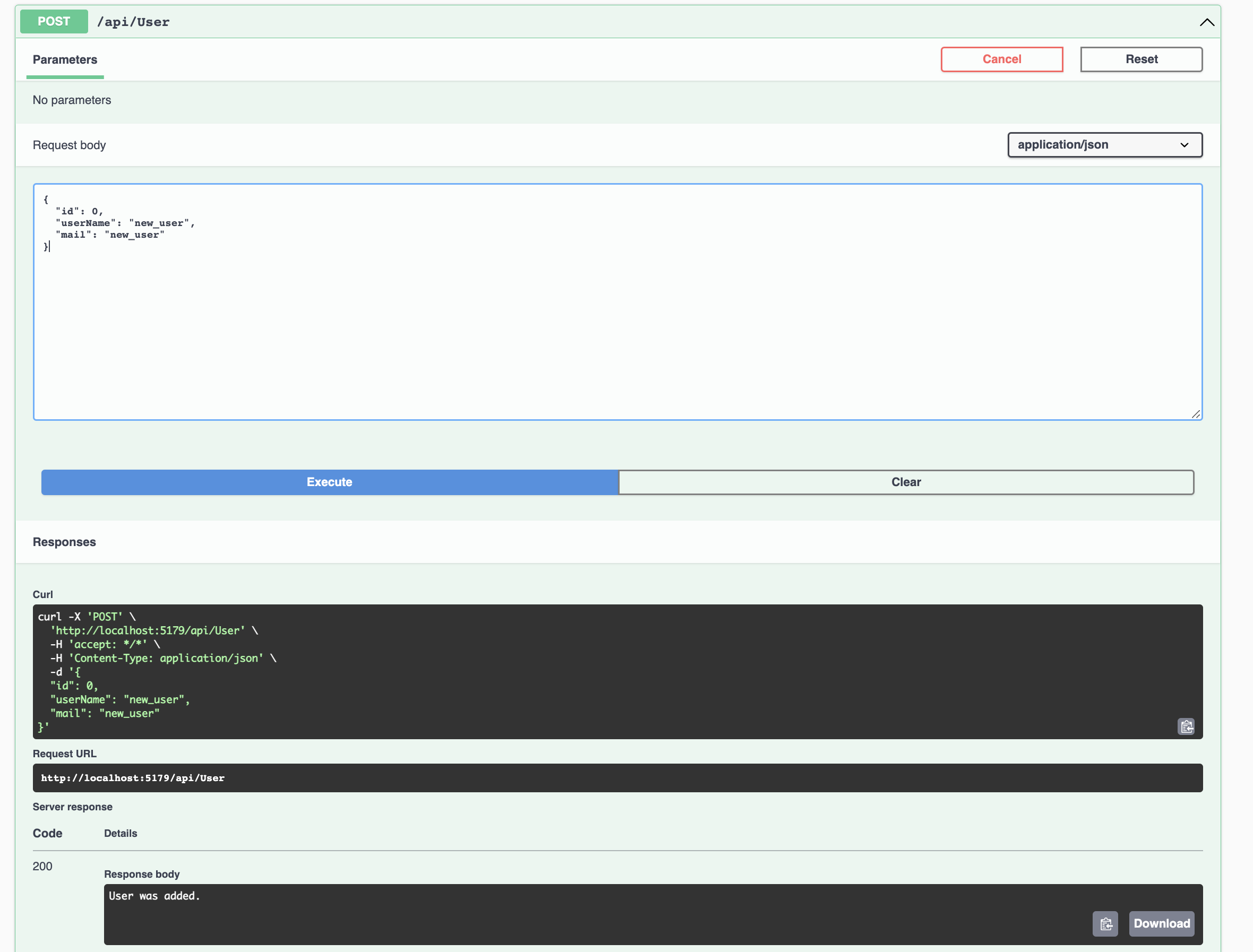Collapse the POST /api/User operation
This screenshot has width=1253, height=952.
(1206, 22)
